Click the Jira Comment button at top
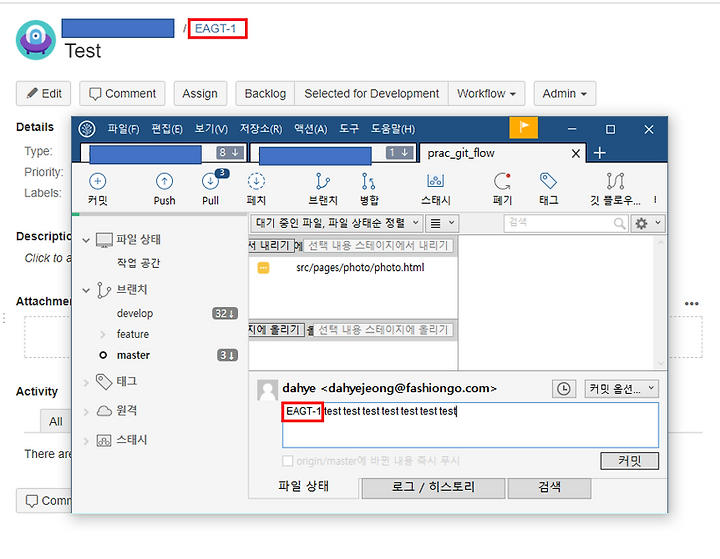Image resolution: width=720 pixels, height=559 pixels. [122, 94]
